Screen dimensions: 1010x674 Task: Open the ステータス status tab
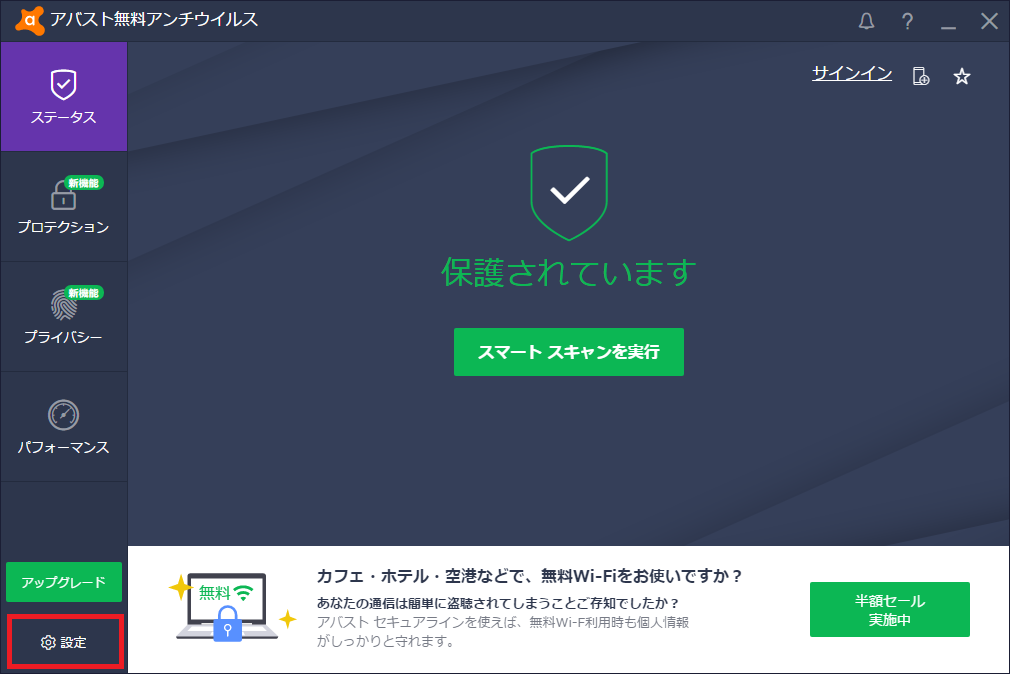[x=64, y=97]
